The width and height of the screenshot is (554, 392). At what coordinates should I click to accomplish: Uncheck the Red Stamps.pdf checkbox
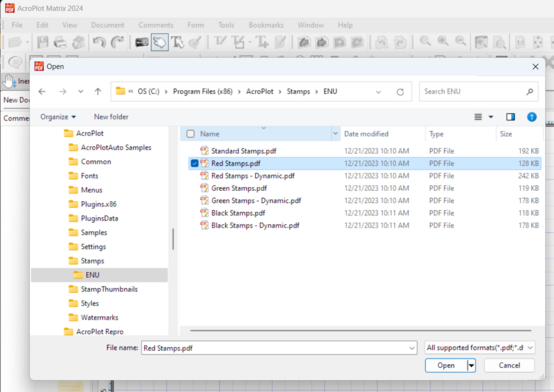point(194,163)
